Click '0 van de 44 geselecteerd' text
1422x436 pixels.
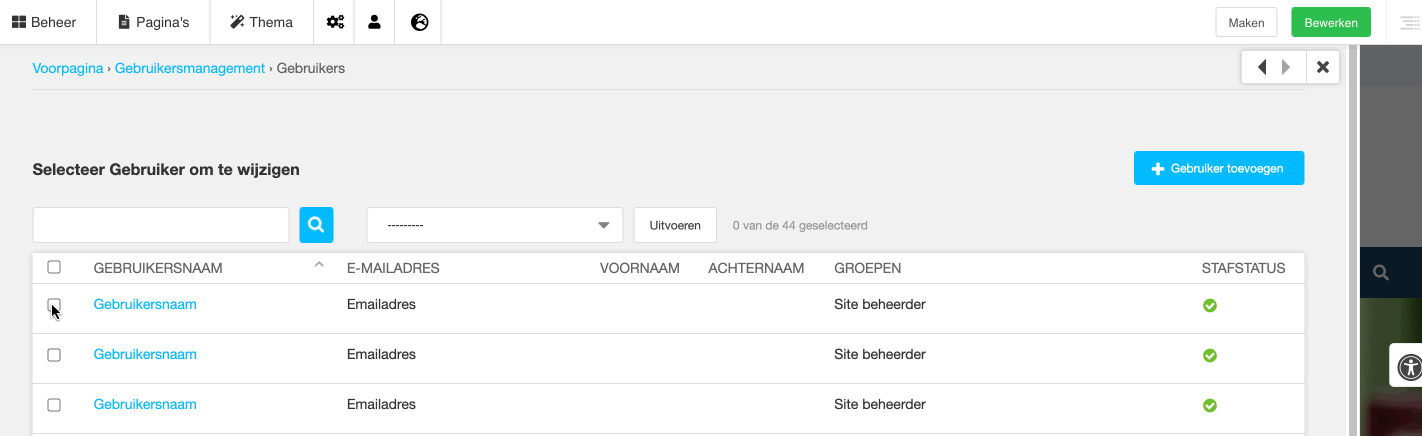[x=800, y=225]
